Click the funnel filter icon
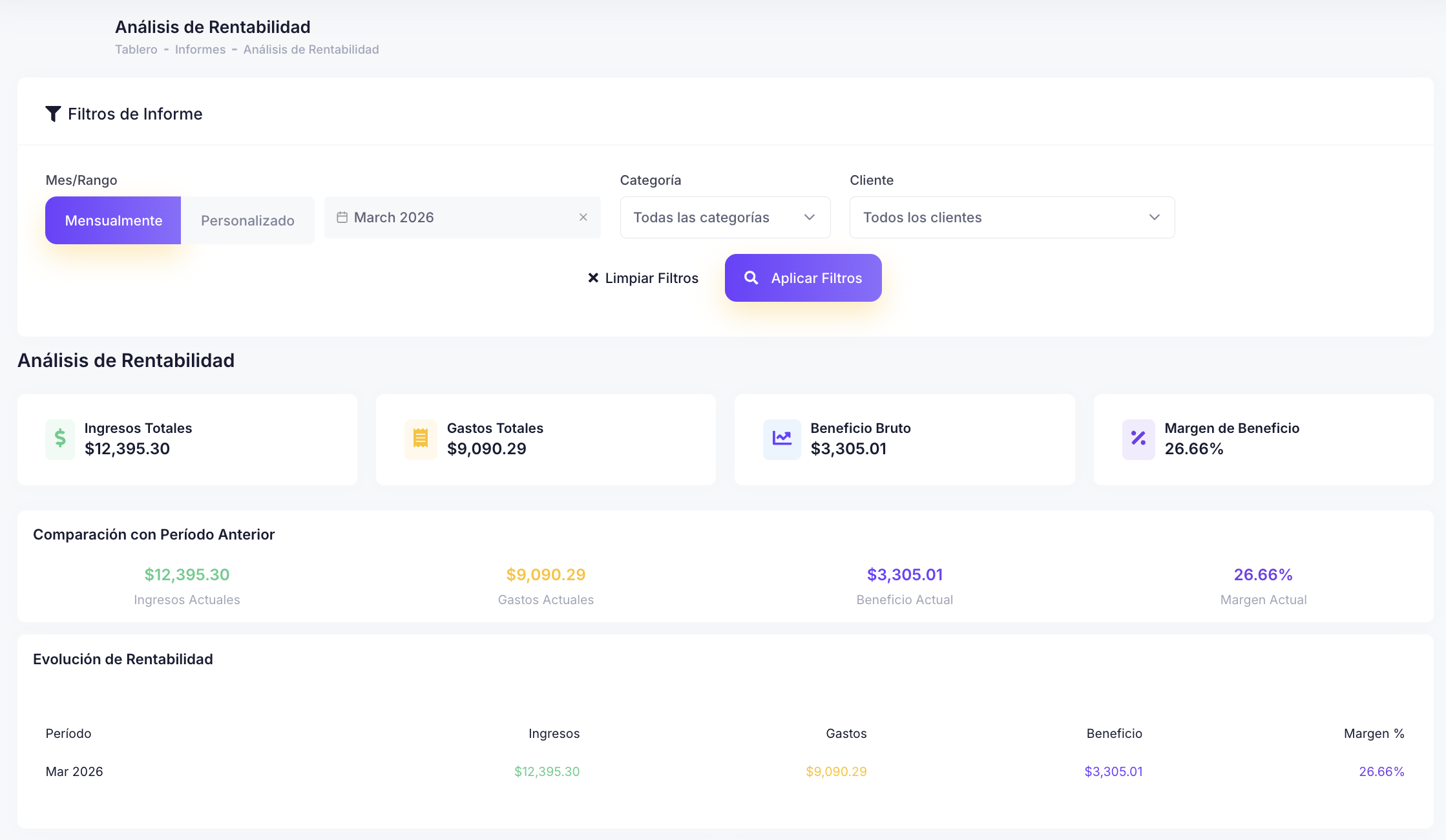The height and width of the screenshot is (840, 1446). click(x=53, y=114)
